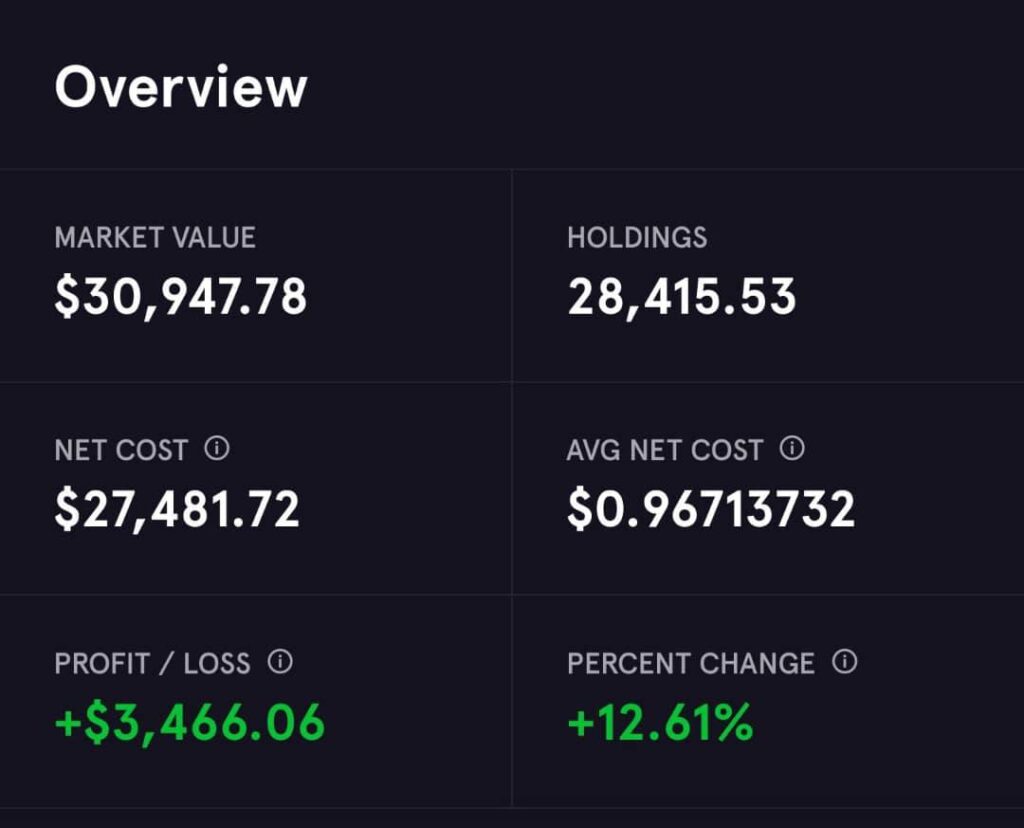Tap the green +12.61% percentage value
This screenshot has width=1024, height=828.
pyautogui.click(x=660, y=722)
